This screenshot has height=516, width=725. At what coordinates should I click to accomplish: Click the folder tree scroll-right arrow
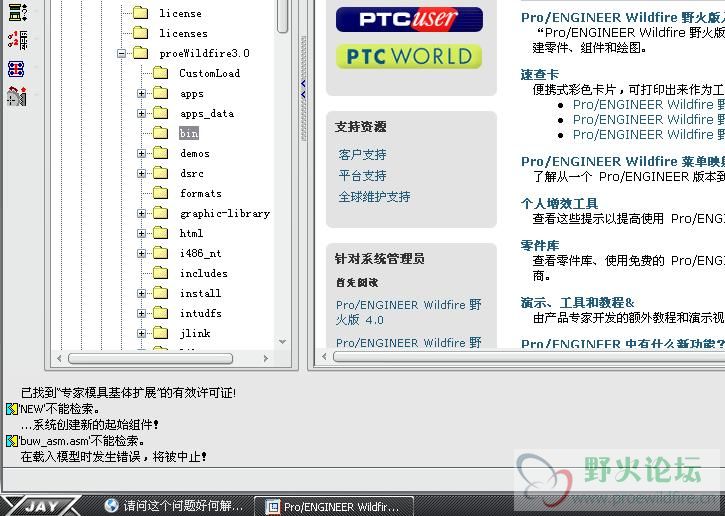[x=265, y=358]
